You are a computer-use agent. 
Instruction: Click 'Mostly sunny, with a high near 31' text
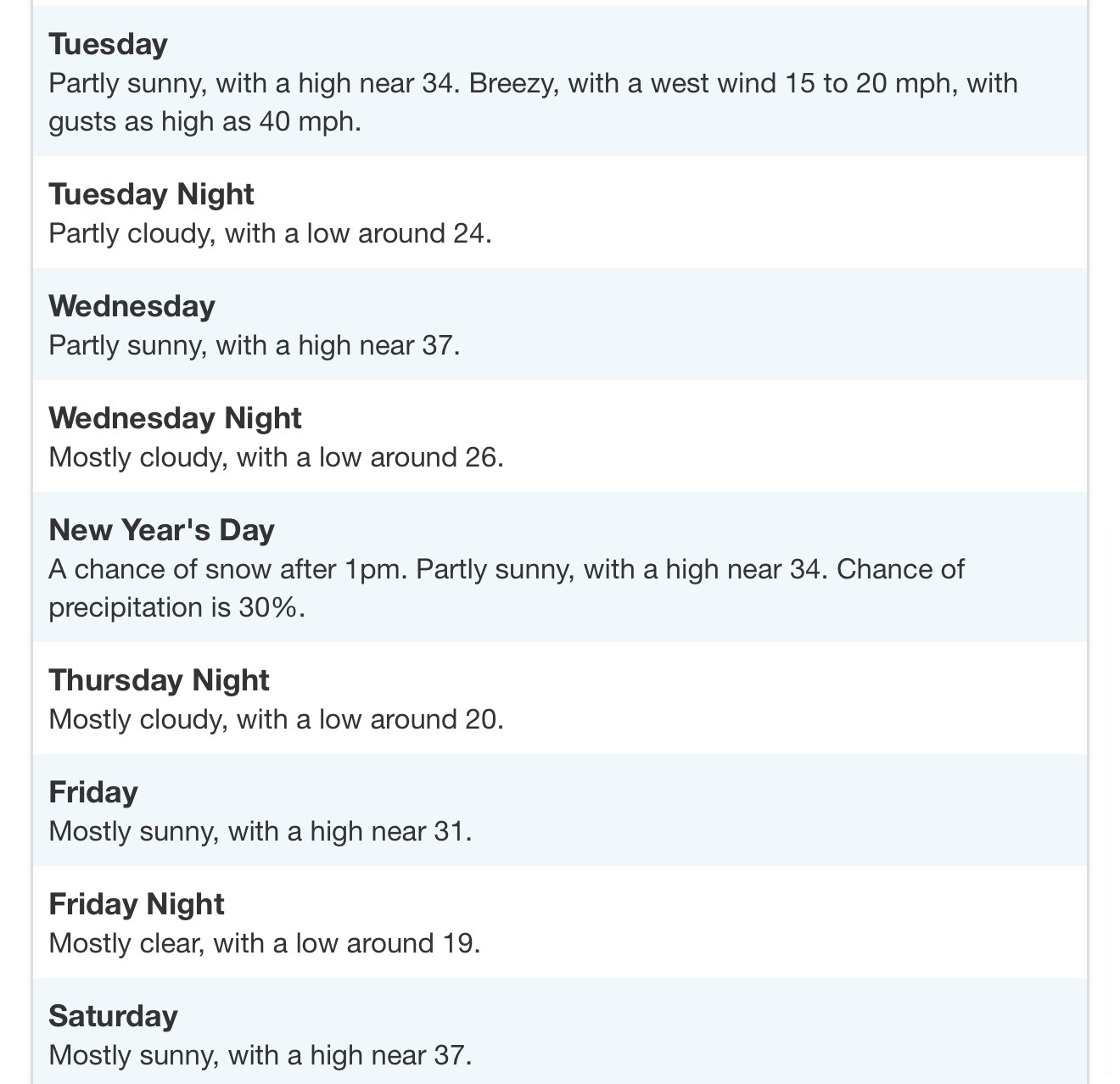pos(260,831)
